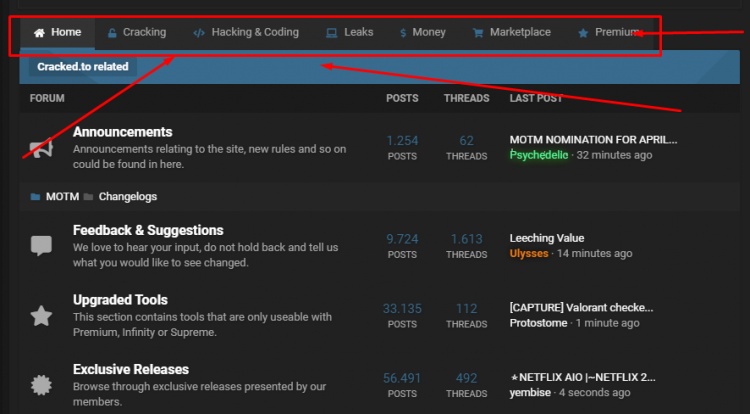Open the Cracking tab
Screen dimensions: 750x414
click(137, 33)
